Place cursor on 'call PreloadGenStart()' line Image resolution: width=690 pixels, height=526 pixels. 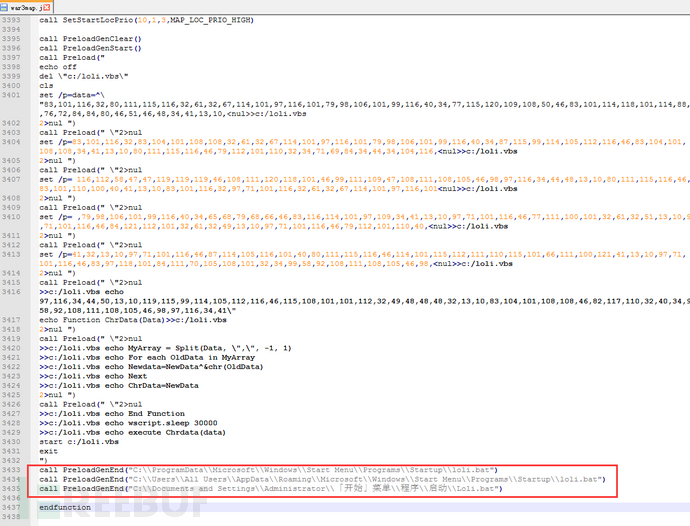[90, 48]
